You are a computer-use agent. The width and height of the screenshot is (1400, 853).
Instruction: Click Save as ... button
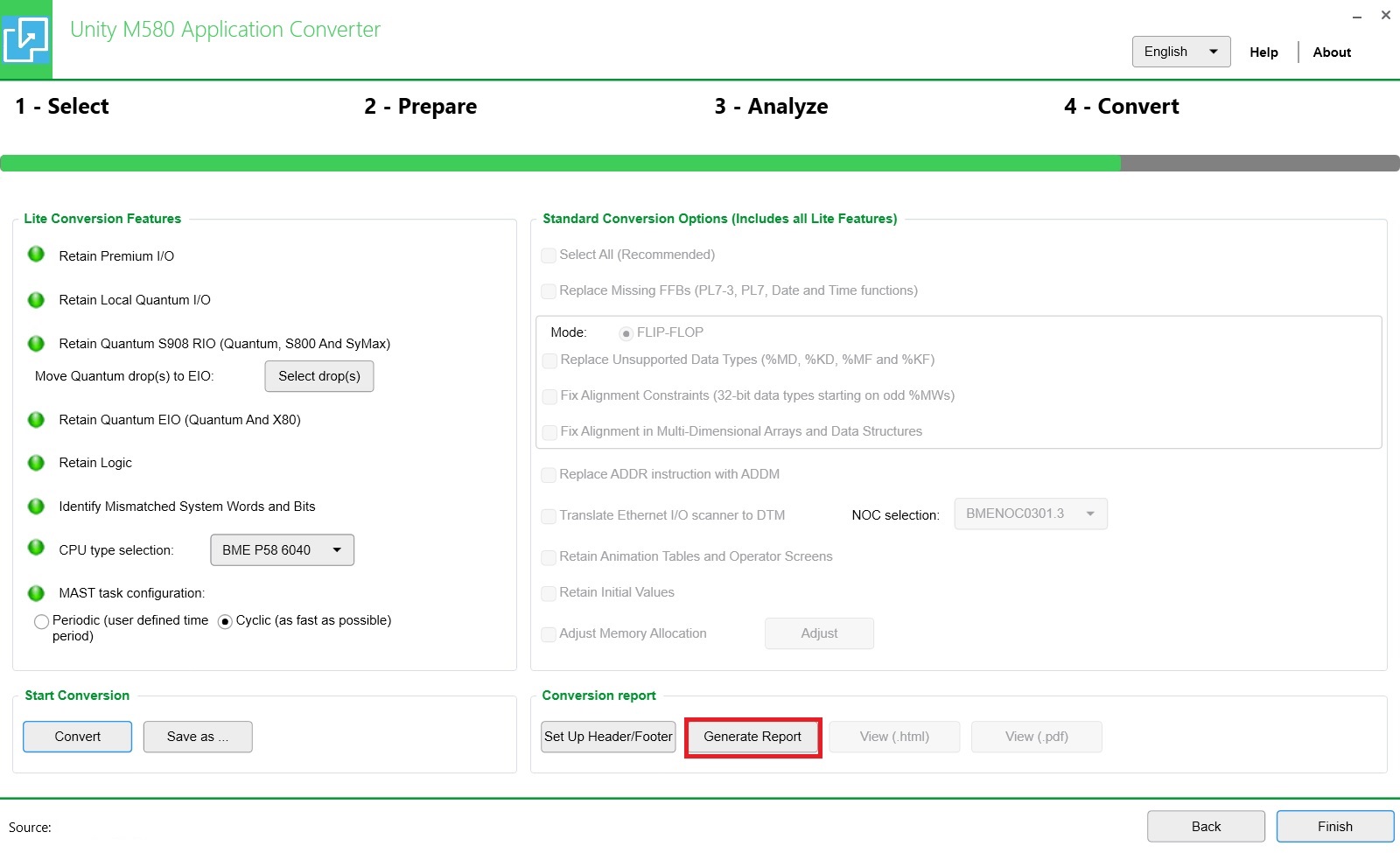coord(198,737)
